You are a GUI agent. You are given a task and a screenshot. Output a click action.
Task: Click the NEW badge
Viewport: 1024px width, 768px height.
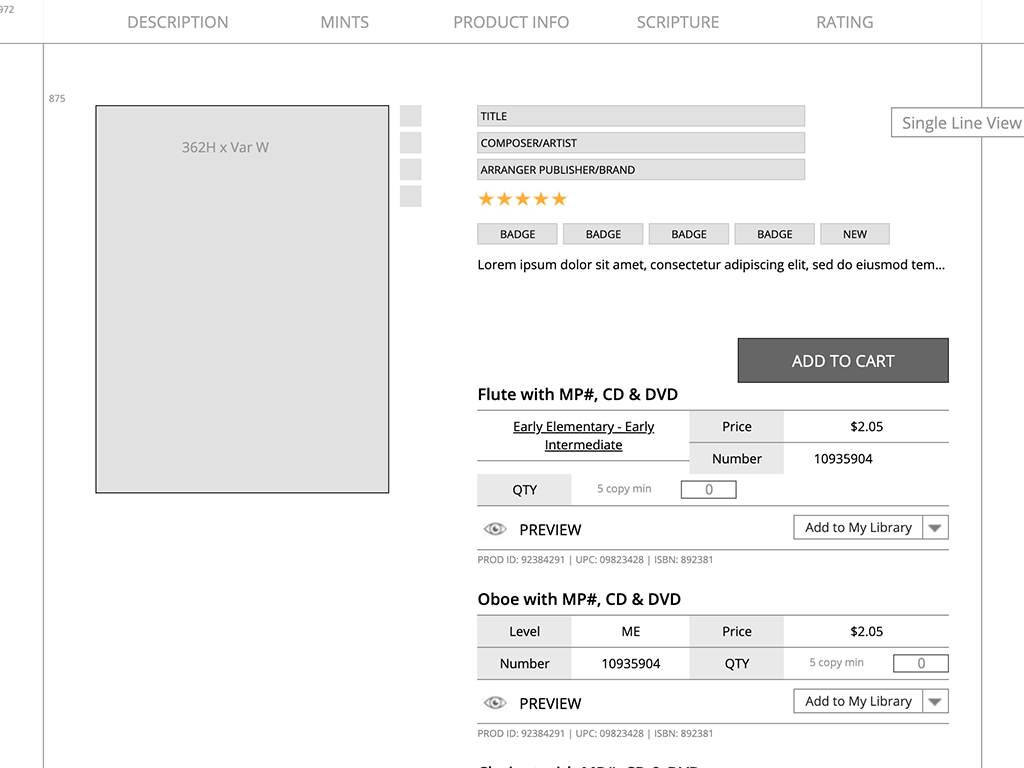pyautogui.click(x=855, y=234)
